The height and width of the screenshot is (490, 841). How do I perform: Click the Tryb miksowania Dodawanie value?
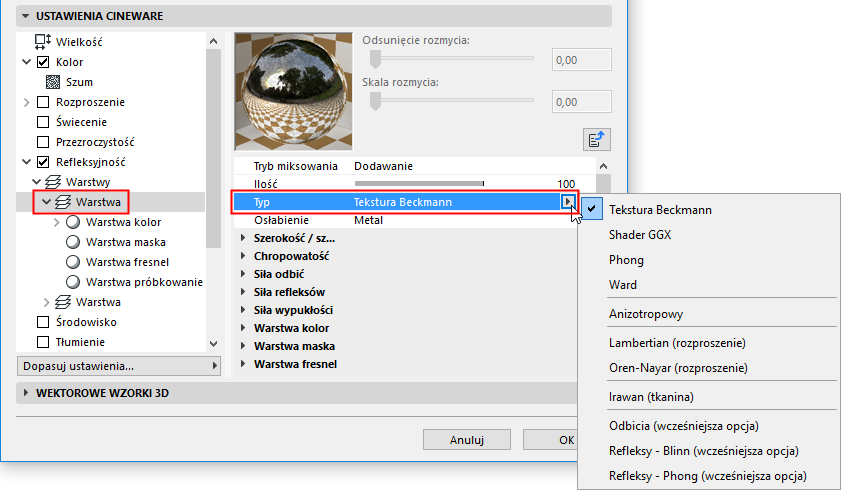point(383,166)
